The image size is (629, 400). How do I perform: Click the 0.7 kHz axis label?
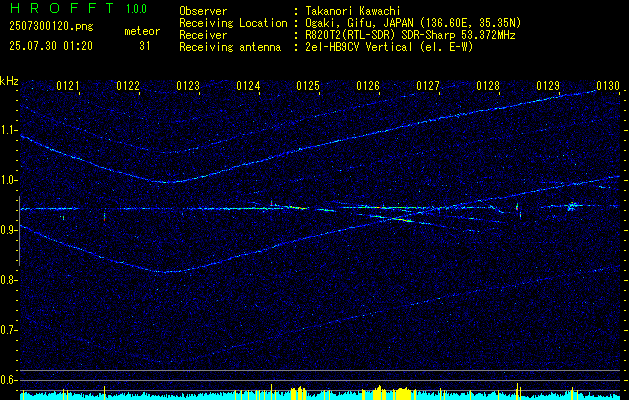pyautogui.click(x=9, y=331)
